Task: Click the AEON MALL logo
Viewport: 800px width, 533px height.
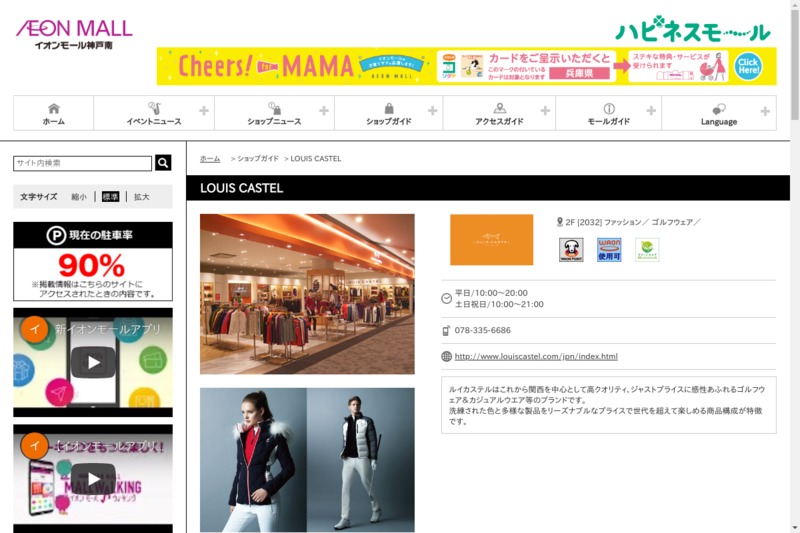Action: pos(74,34)
